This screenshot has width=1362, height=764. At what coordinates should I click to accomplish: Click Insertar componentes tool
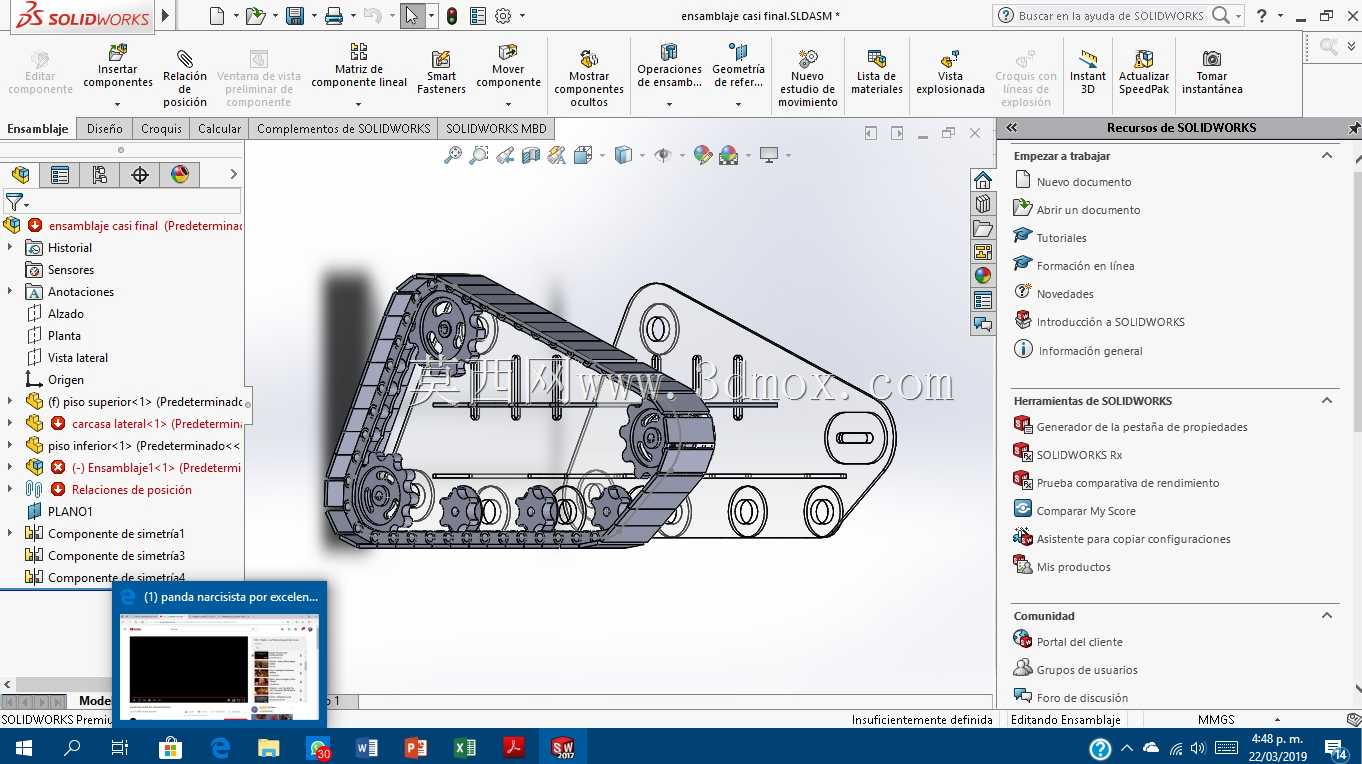pos(118,66)
